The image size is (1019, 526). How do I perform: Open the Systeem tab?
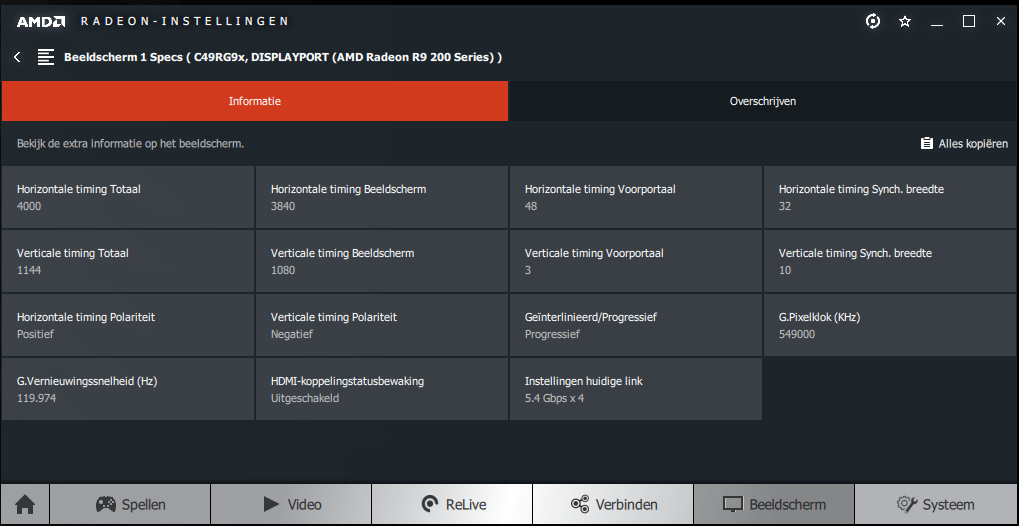point(936,504)
